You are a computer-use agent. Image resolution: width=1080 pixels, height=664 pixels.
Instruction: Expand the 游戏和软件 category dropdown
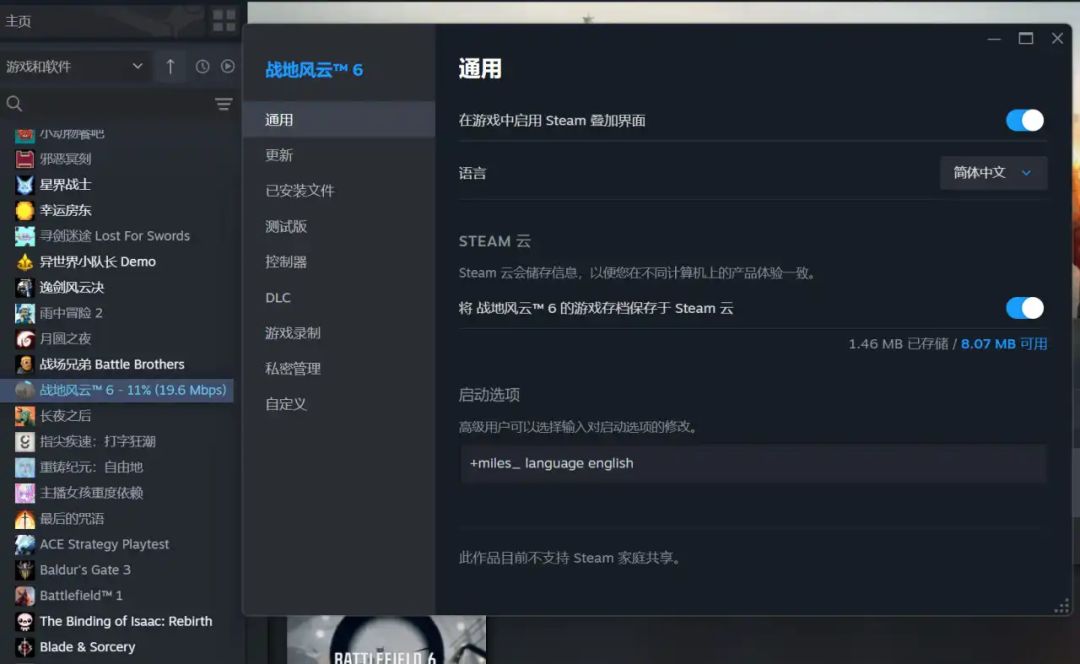[x=74, y=66]
